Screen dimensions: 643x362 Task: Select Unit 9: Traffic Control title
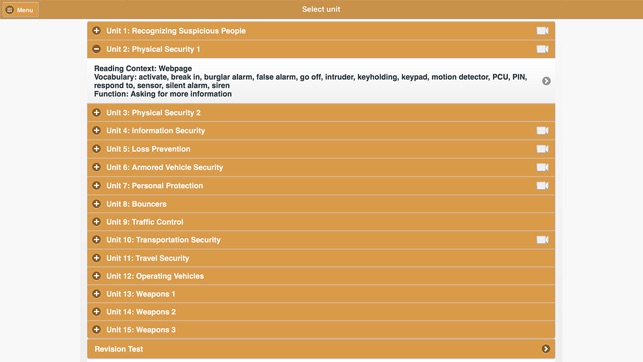tap(145, 222)
